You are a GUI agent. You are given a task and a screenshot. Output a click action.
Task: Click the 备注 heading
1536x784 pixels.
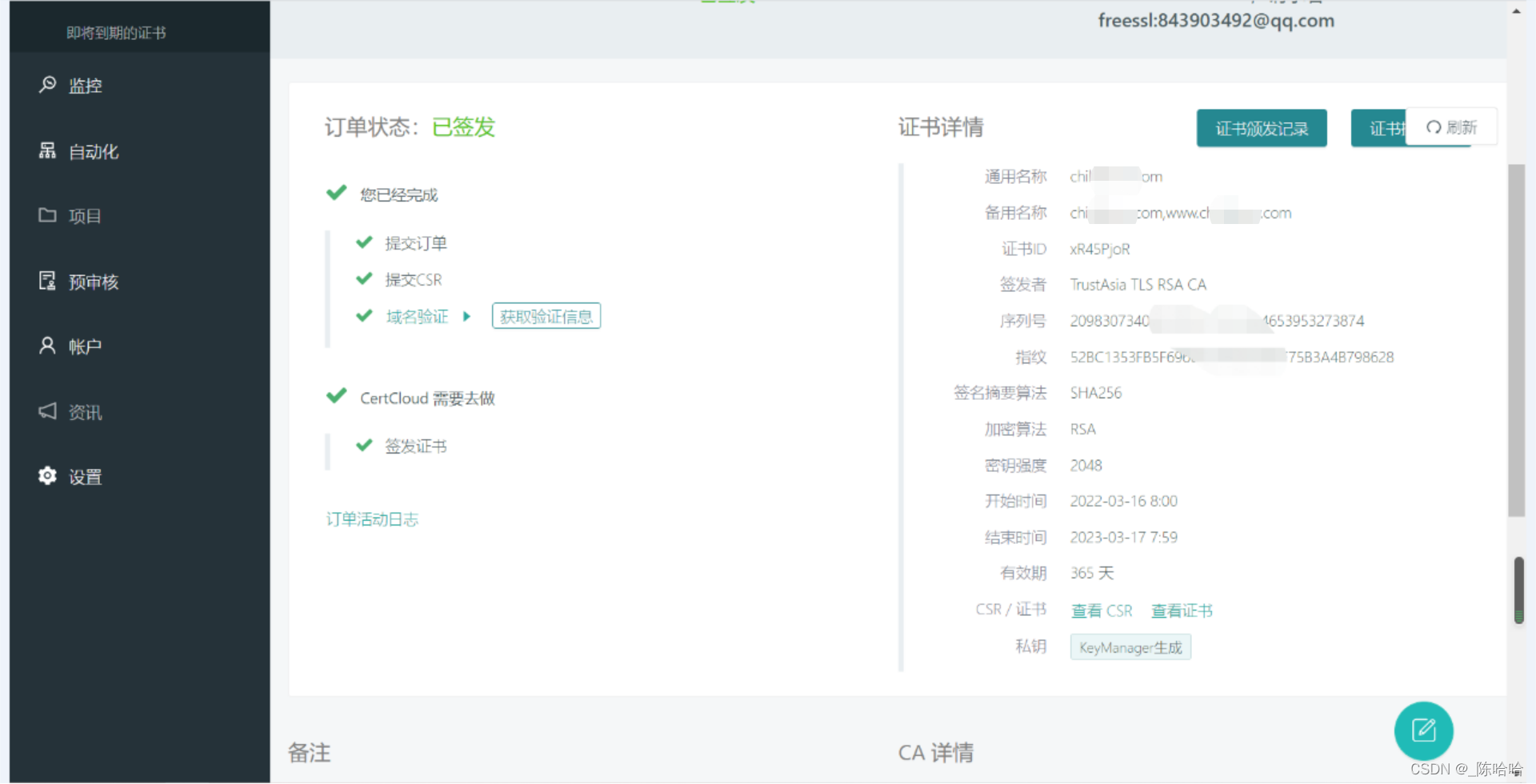310,753
